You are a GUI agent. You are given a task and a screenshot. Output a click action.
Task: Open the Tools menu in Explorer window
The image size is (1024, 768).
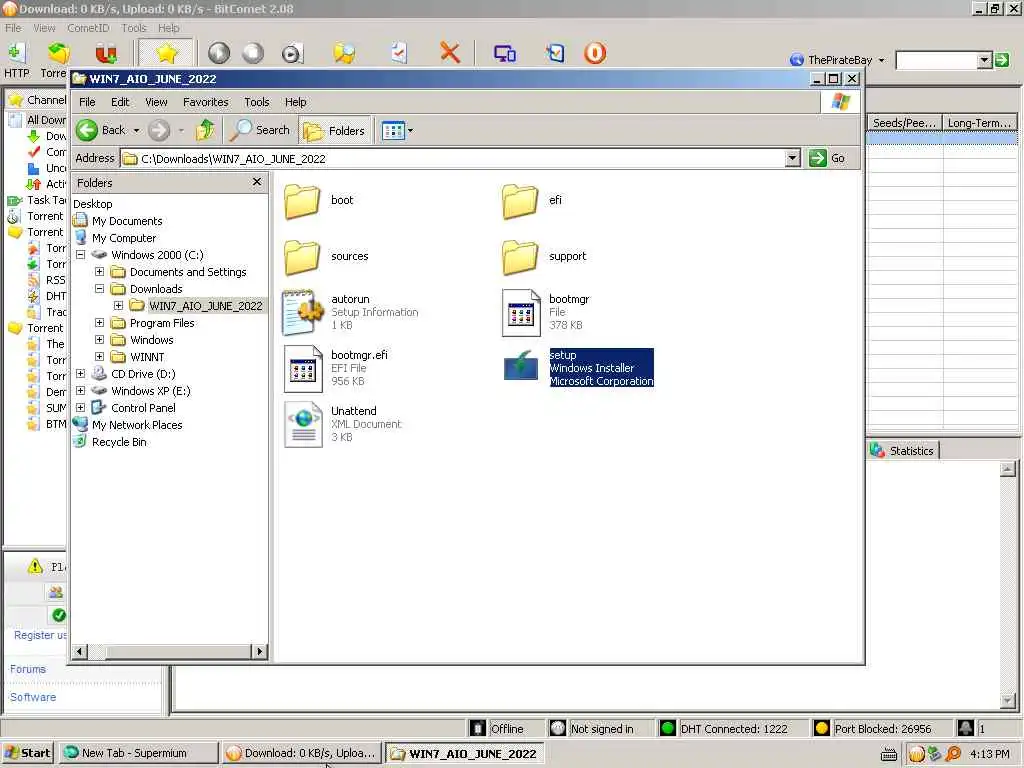click(x=257, y=102)
